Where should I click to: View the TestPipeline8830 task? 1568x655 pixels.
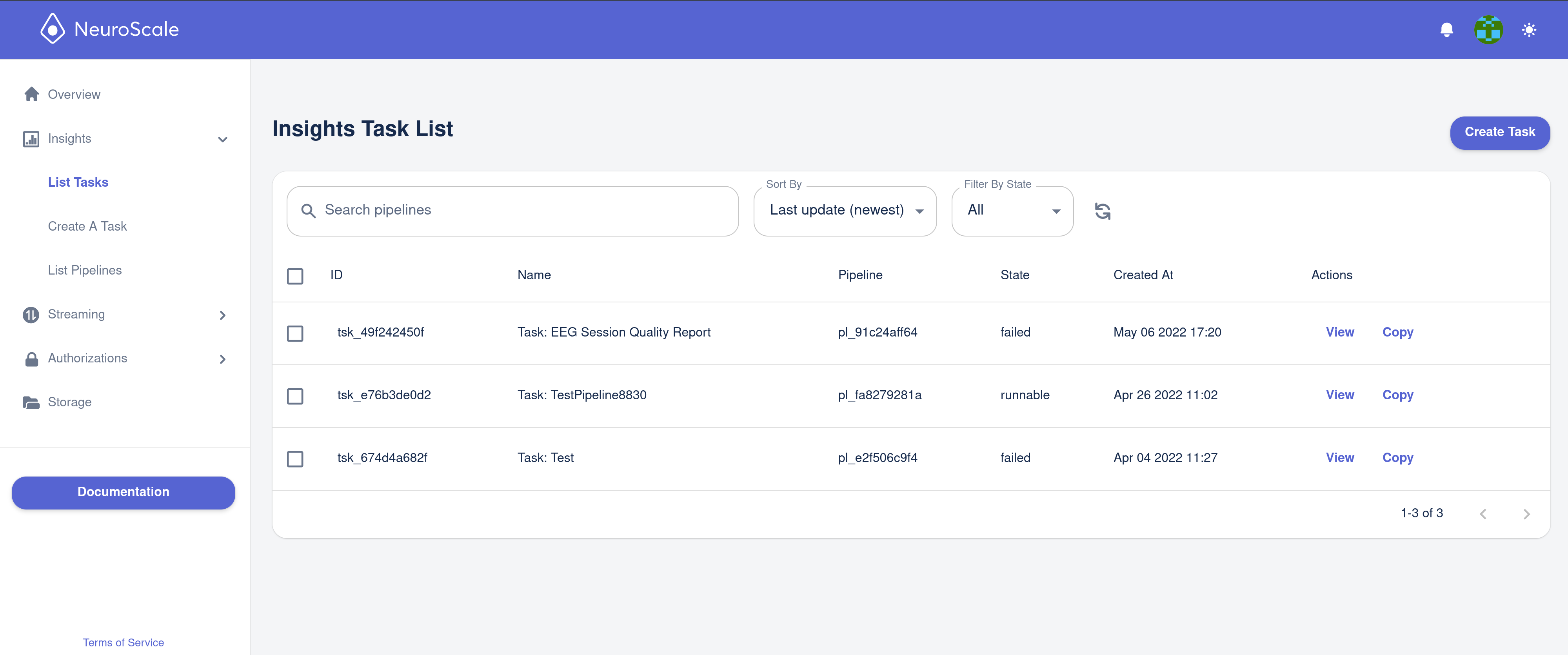[1340, 395]
